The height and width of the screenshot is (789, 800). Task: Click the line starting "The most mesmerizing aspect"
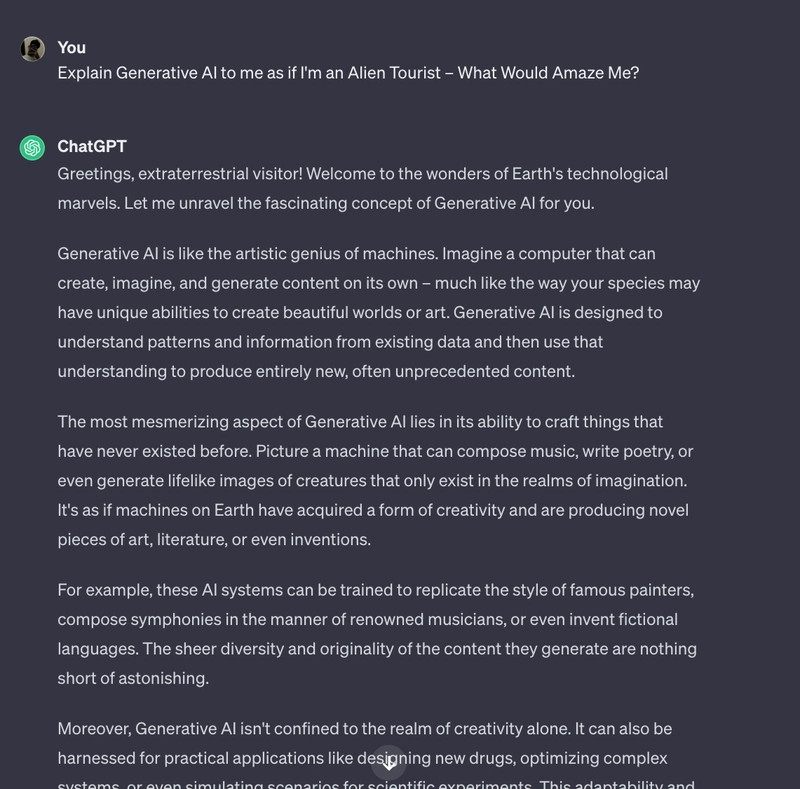360,422
